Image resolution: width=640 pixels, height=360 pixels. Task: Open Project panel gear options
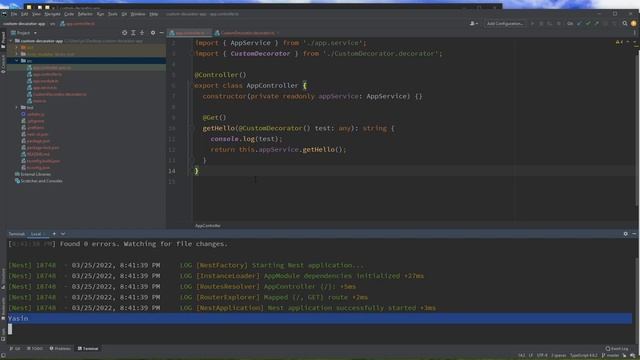click(x=153, y=33)
